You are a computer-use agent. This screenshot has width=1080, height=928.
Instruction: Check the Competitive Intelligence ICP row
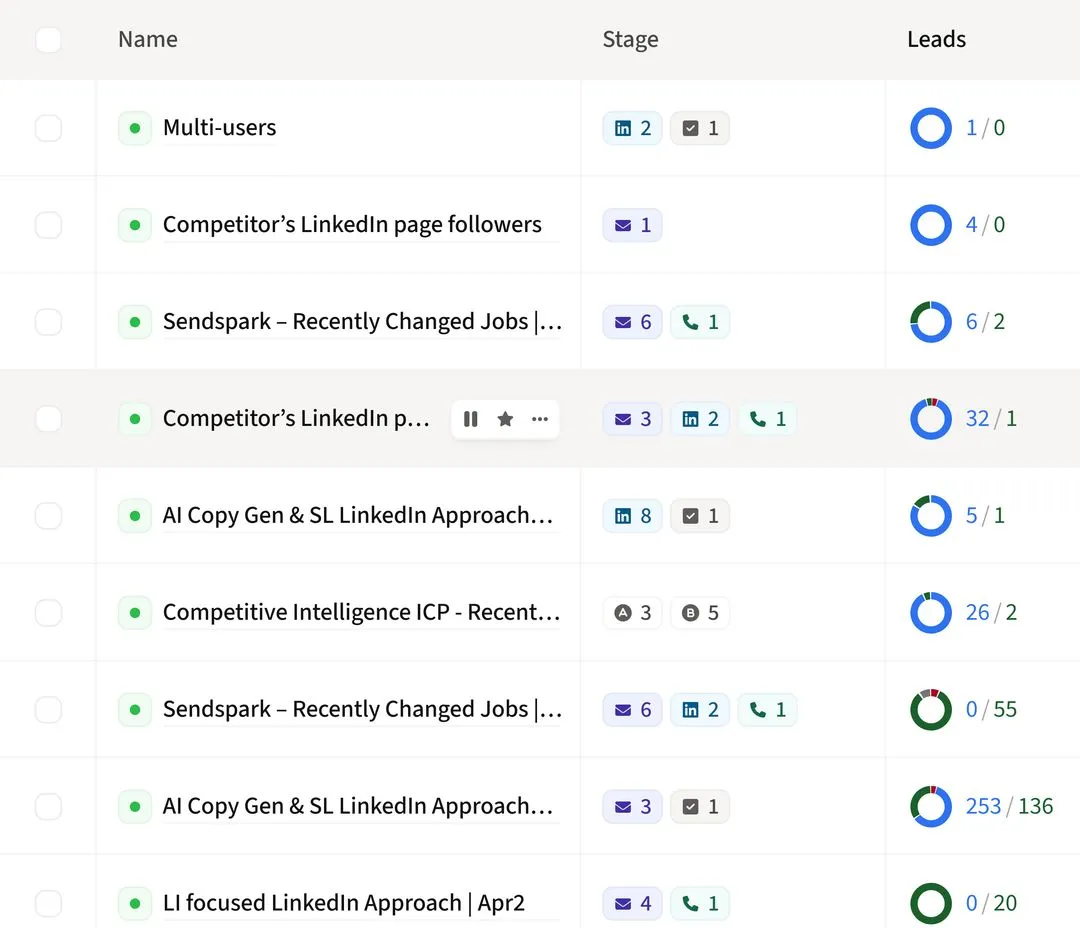tap(48, 612)
